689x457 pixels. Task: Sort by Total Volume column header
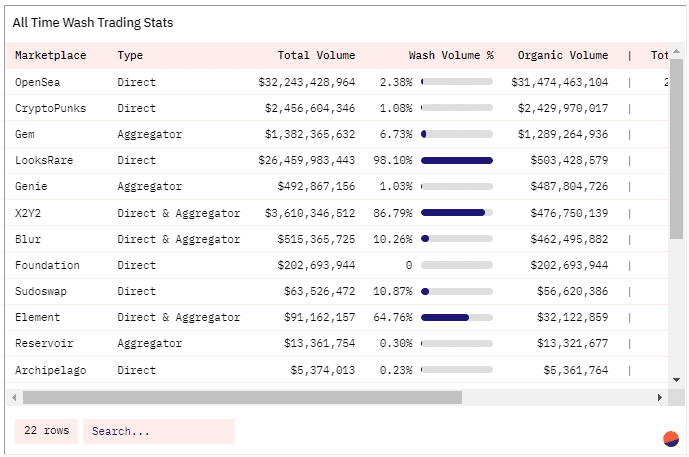pos(316,55)
